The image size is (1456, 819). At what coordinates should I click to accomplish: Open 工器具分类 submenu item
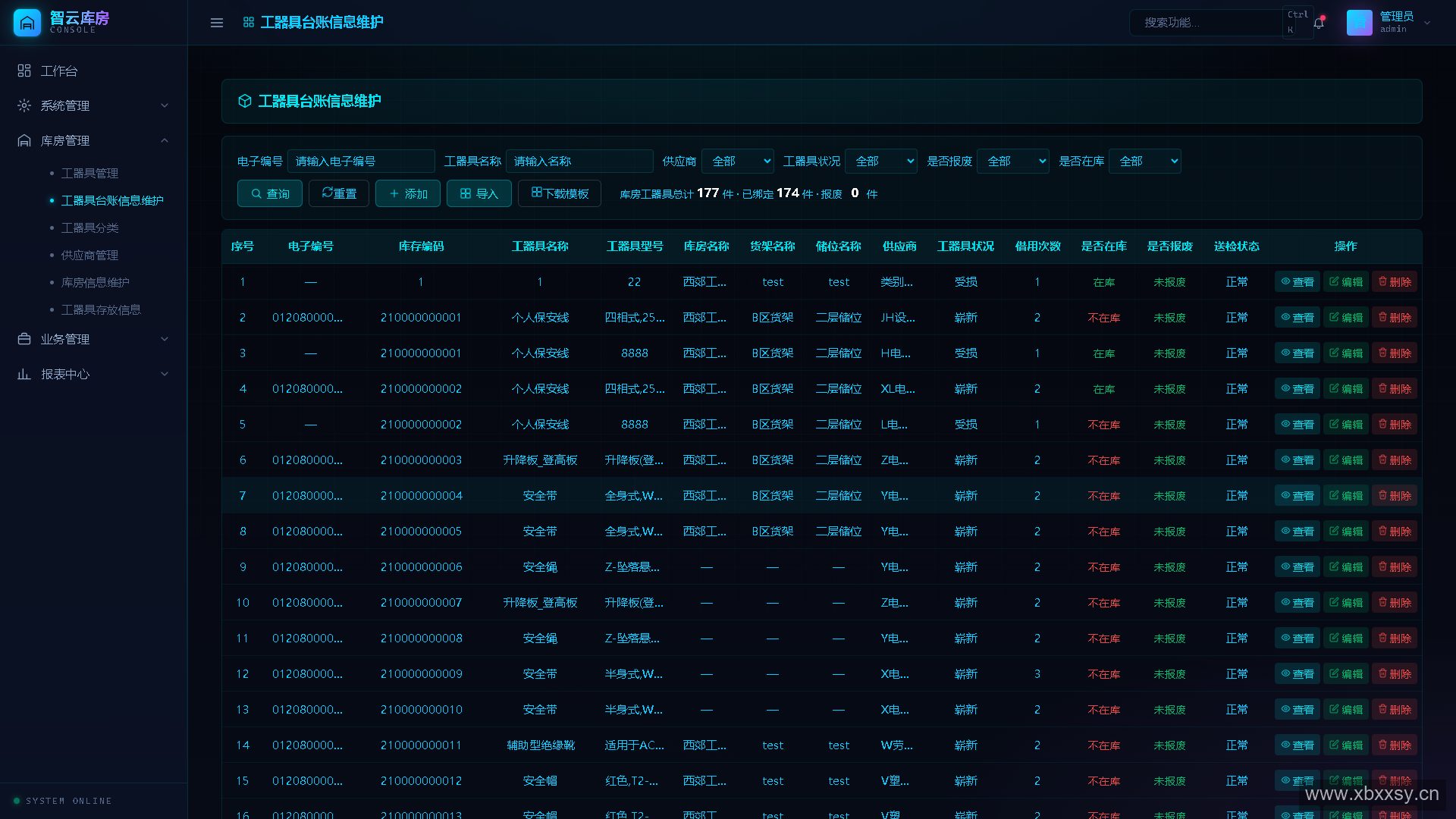89,228
